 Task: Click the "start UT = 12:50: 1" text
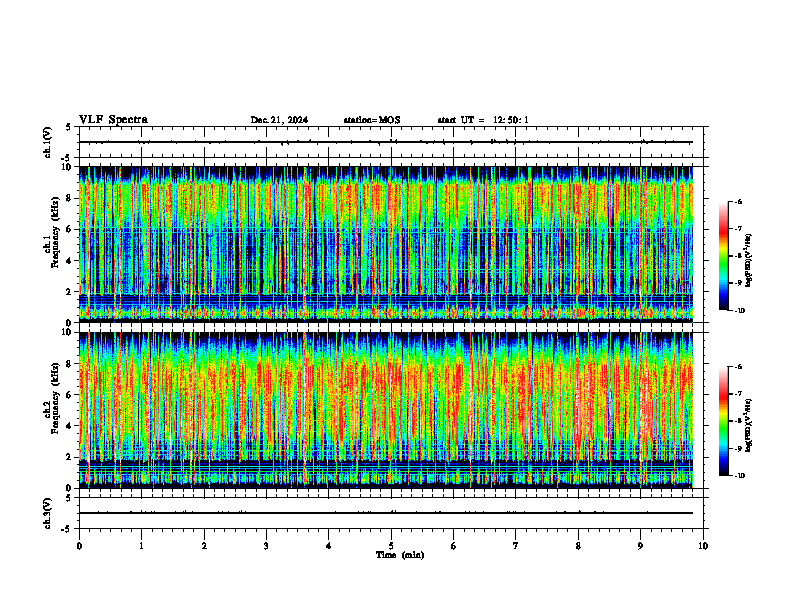[x=483, y=120]
